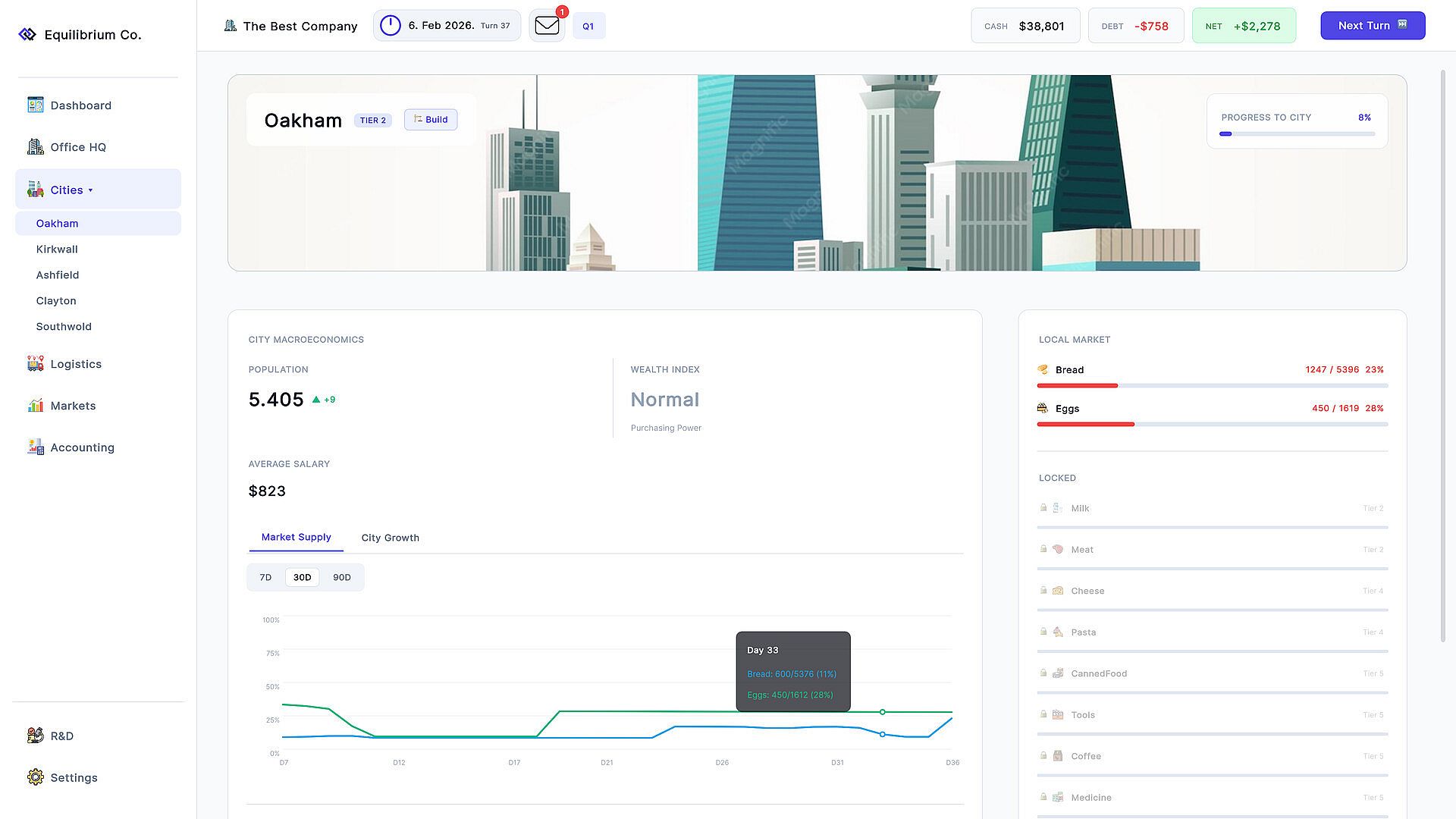Open Markets chart icon
This screenshot has width=1456, height=819.
click(36, 405)
